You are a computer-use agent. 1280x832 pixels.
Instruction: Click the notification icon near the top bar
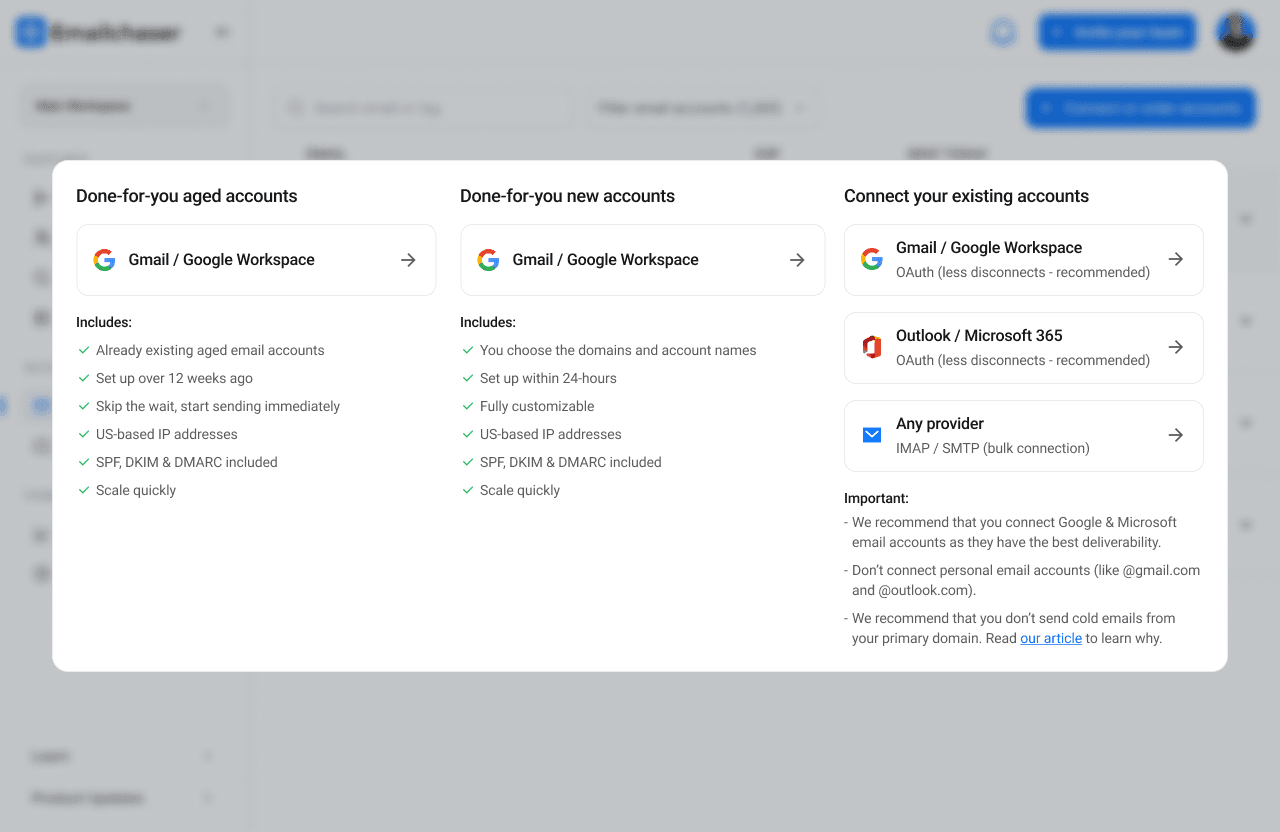click(1003, 31)
